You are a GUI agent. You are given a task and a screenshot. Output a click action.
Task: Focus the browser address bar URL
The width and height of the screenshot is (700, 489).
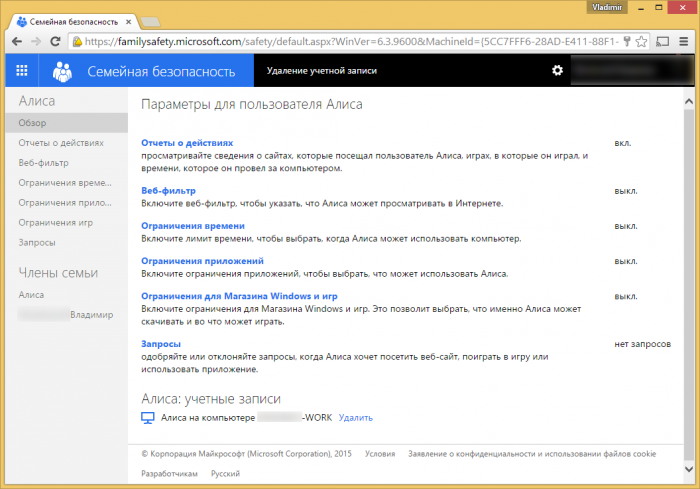pyautogui.click(x=352, y=42)
